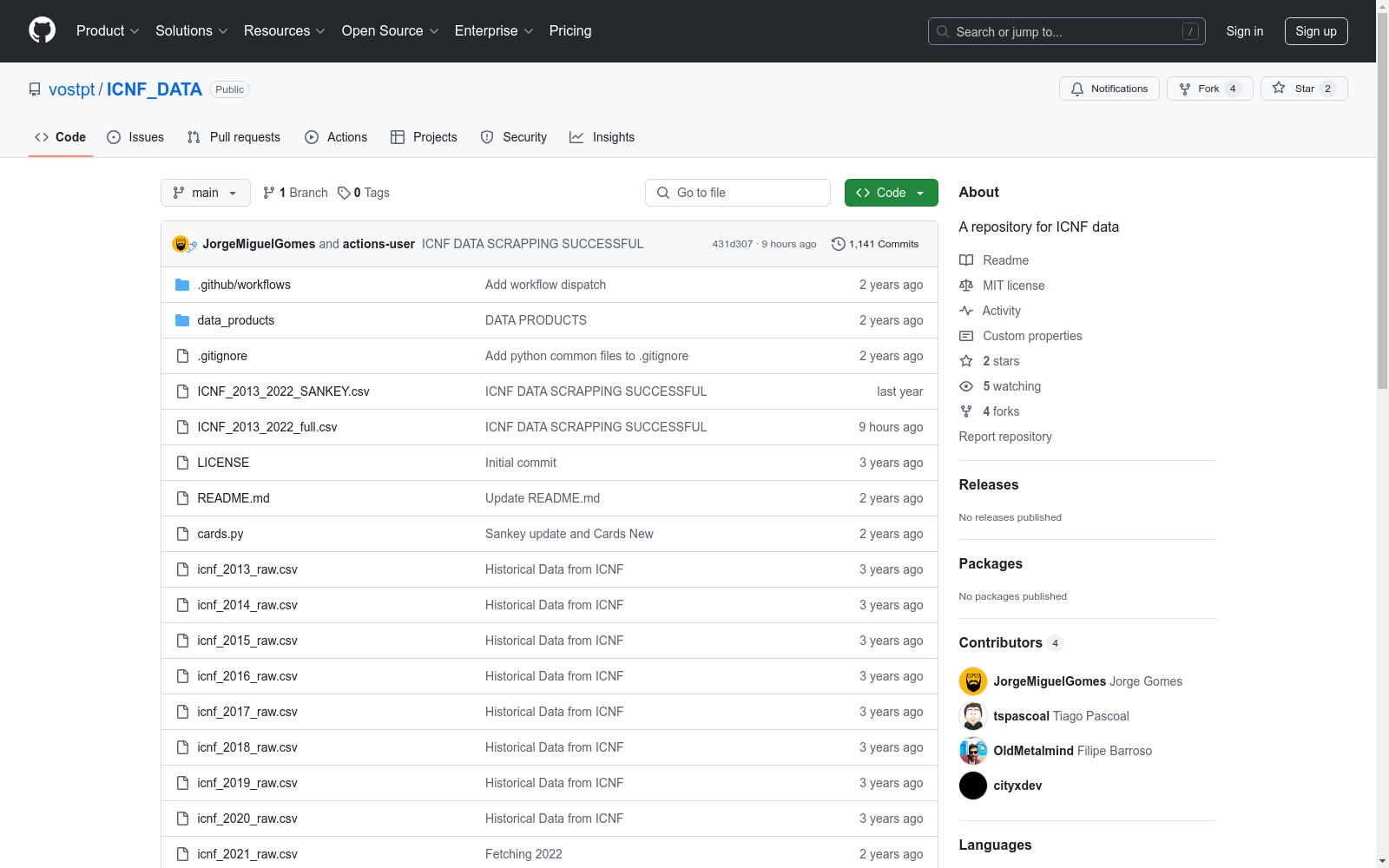Open commit hash 431d307
This screenshot has width=1389, height=868.
[733, 244]
